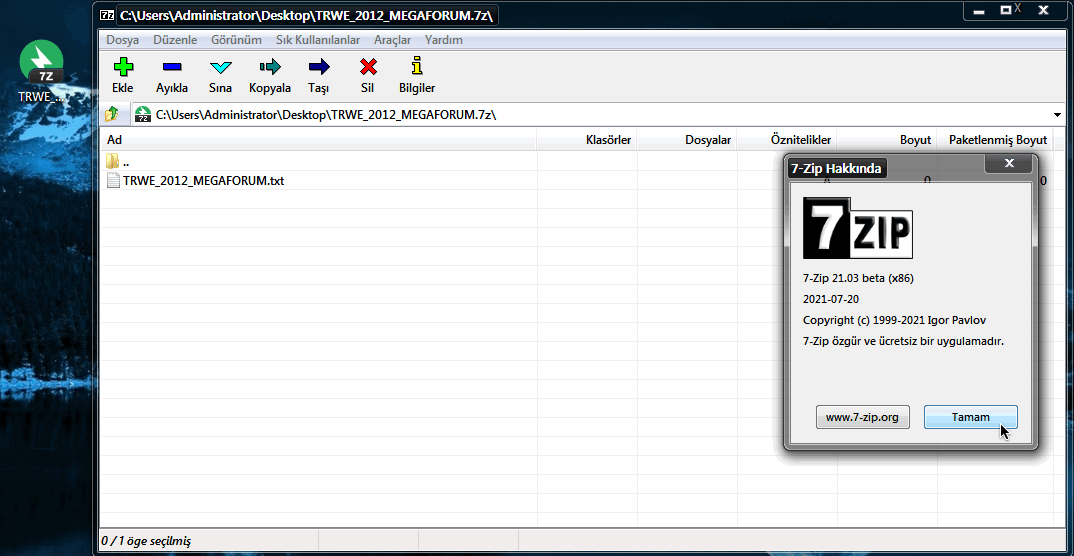Click the up-folder icon beside the address bar

point(112,114)
